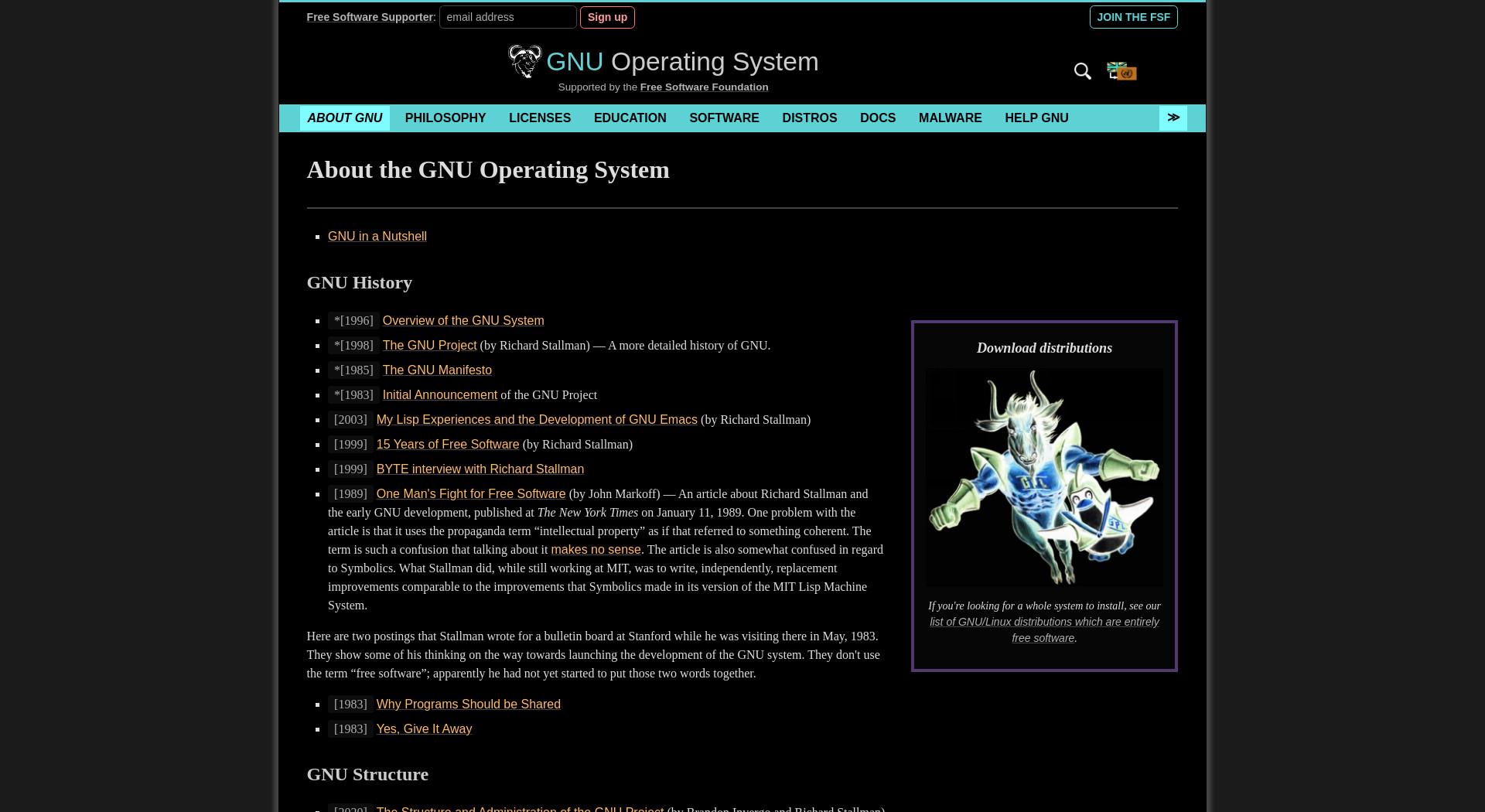
Task: Open the ABOUT GNU menu item
Action: point(345,118)
